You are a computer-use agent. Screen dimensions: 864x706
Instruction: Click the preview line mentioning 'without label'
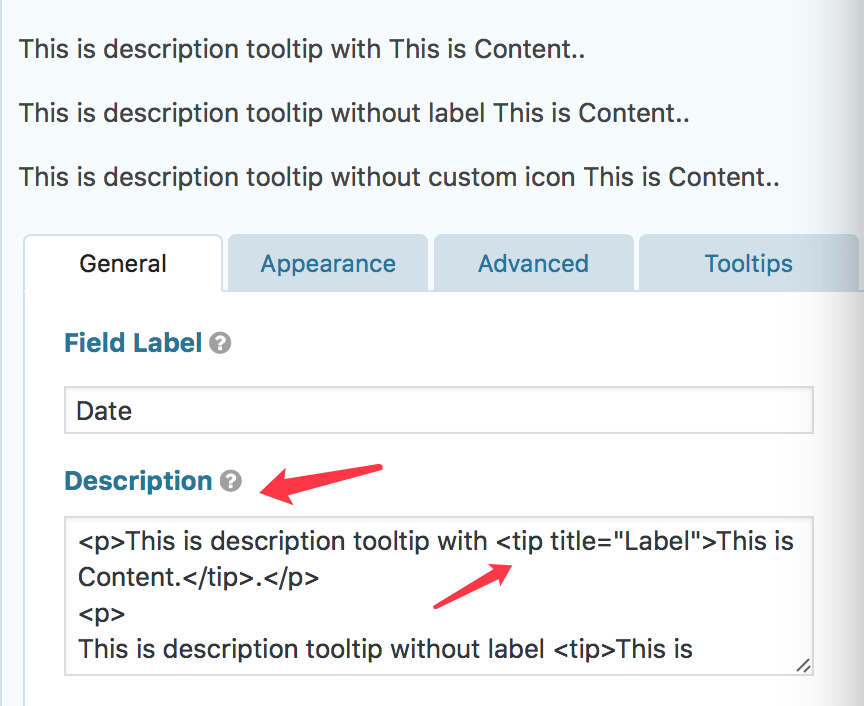click(354, 113)
